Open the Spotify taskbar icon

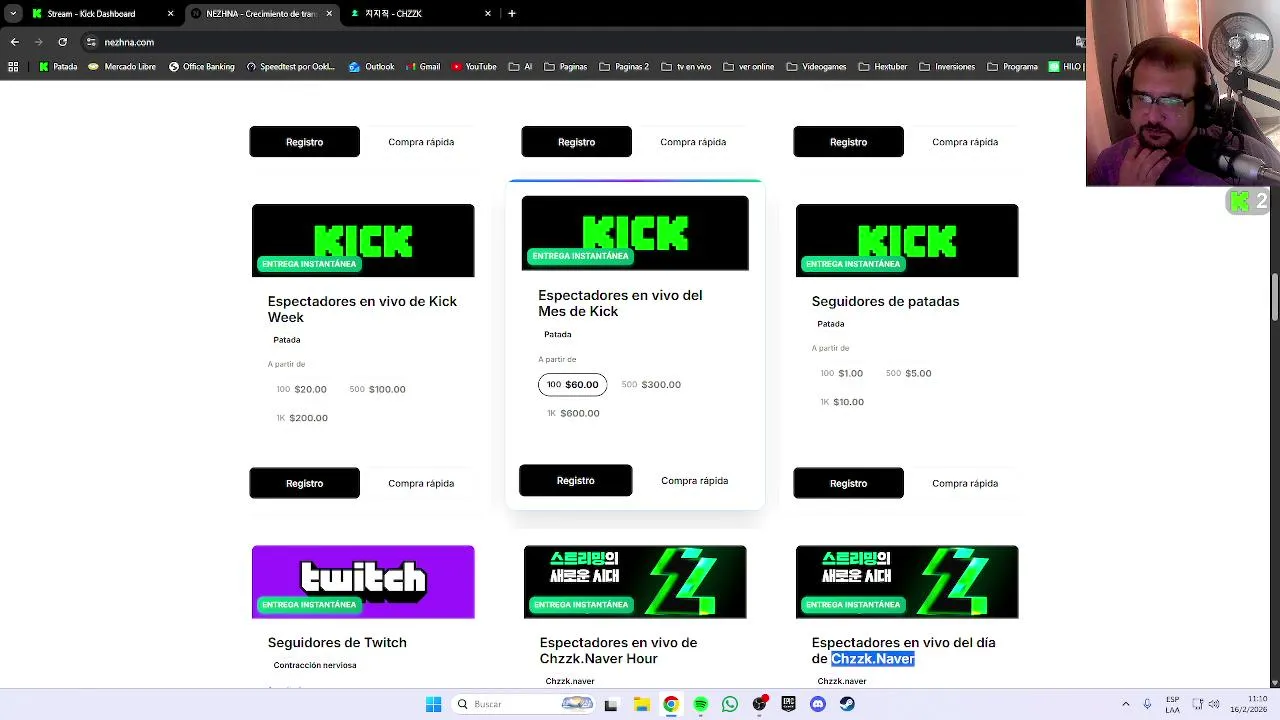(x=700, y=704)
